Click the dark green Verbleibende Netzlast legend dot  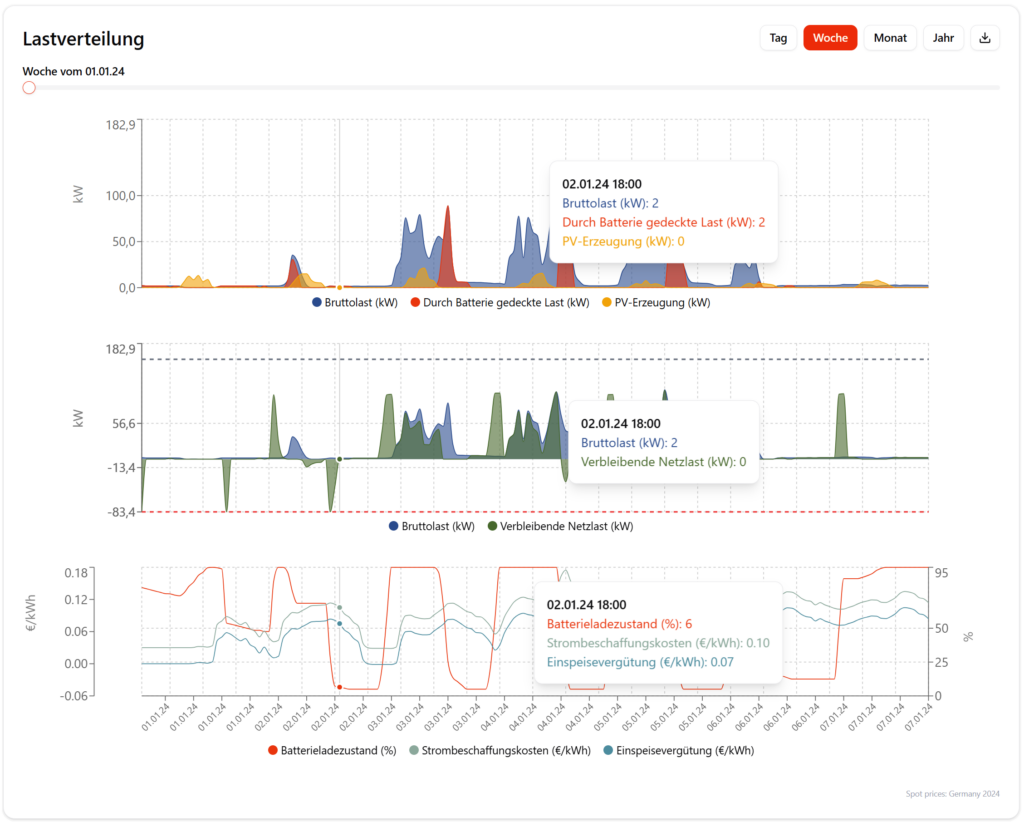[492, 526]
